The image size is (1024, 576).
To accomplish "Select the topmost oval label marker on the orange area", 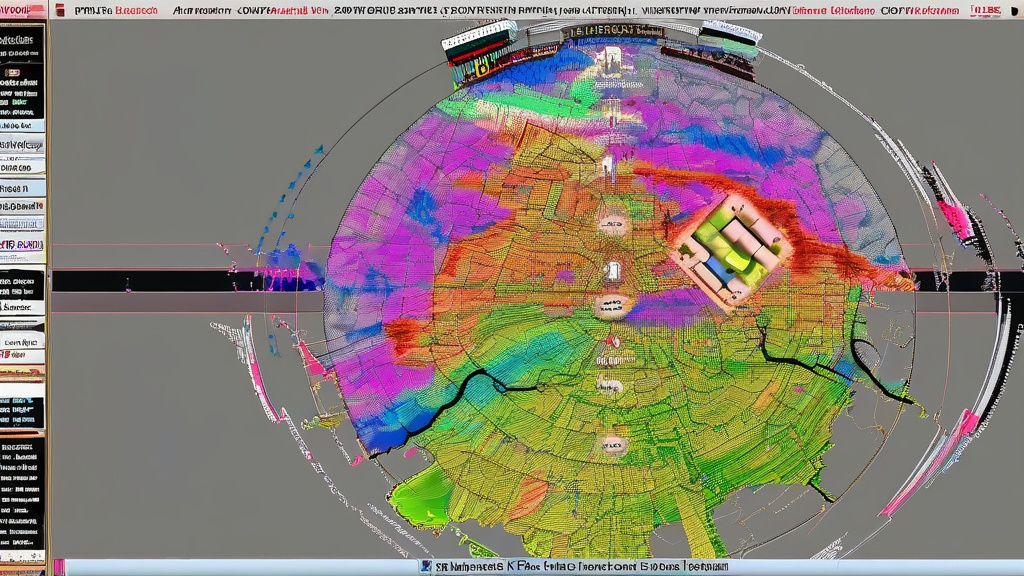I will (x=613, y=225).
